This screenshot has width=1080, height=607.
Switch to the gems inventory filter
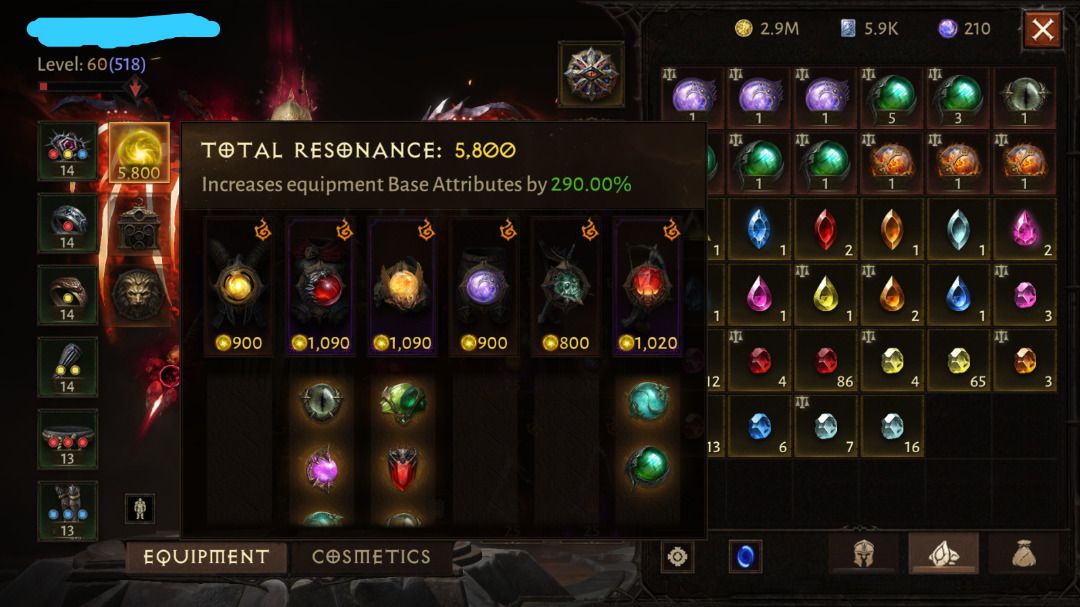944,553
